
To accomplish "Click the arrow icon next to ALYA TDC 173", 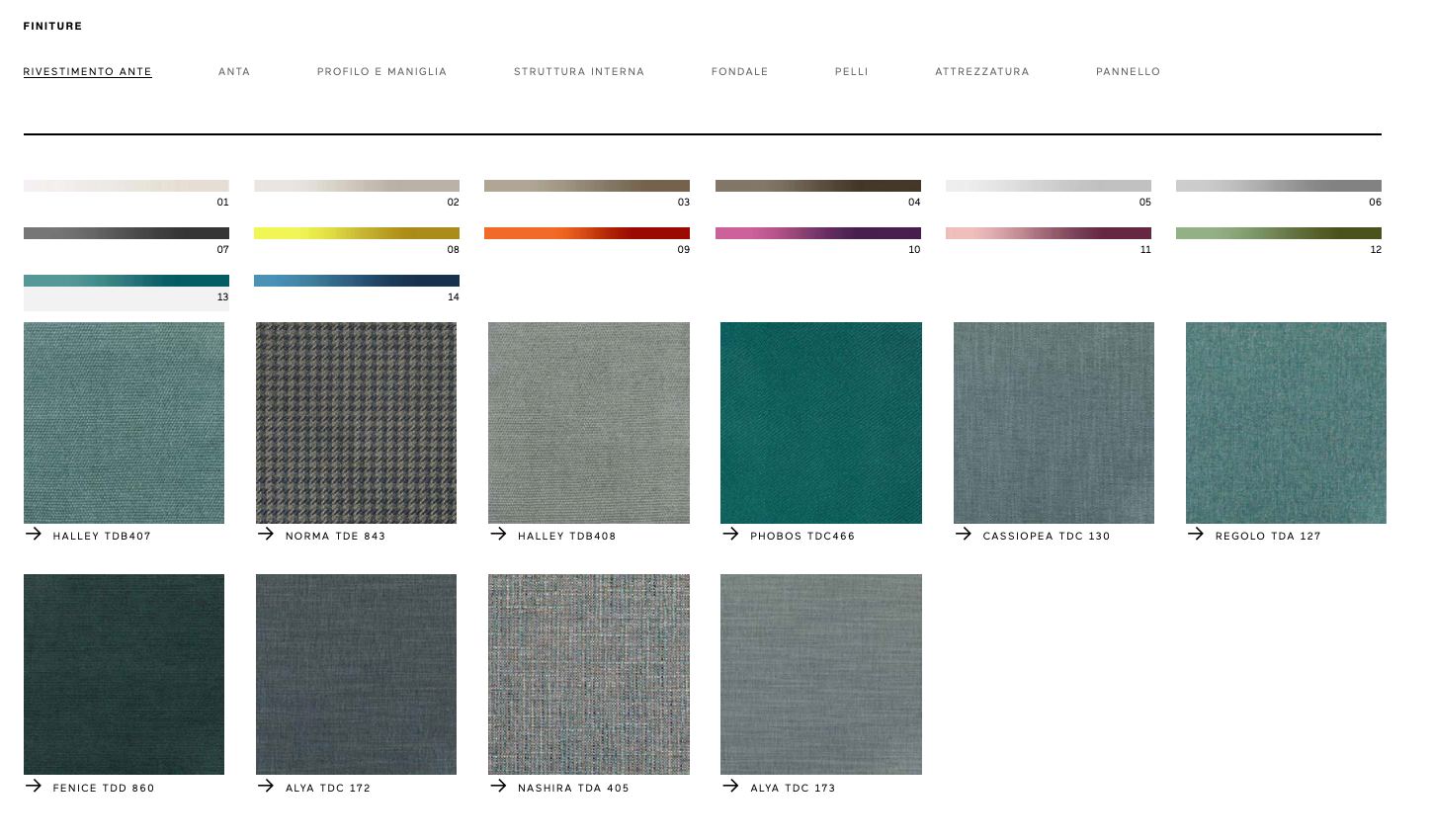I will (730, 787).
